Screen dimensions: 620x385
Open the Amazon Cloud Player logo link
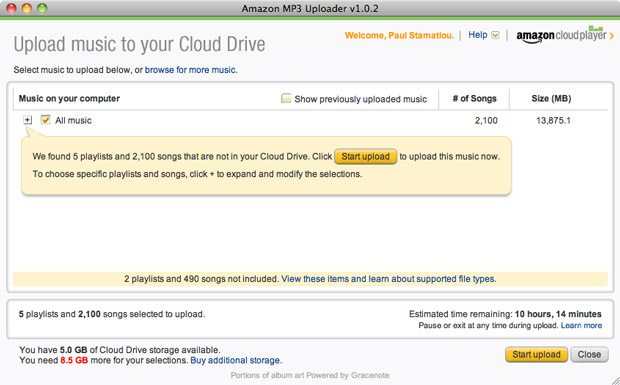(561, 35)
